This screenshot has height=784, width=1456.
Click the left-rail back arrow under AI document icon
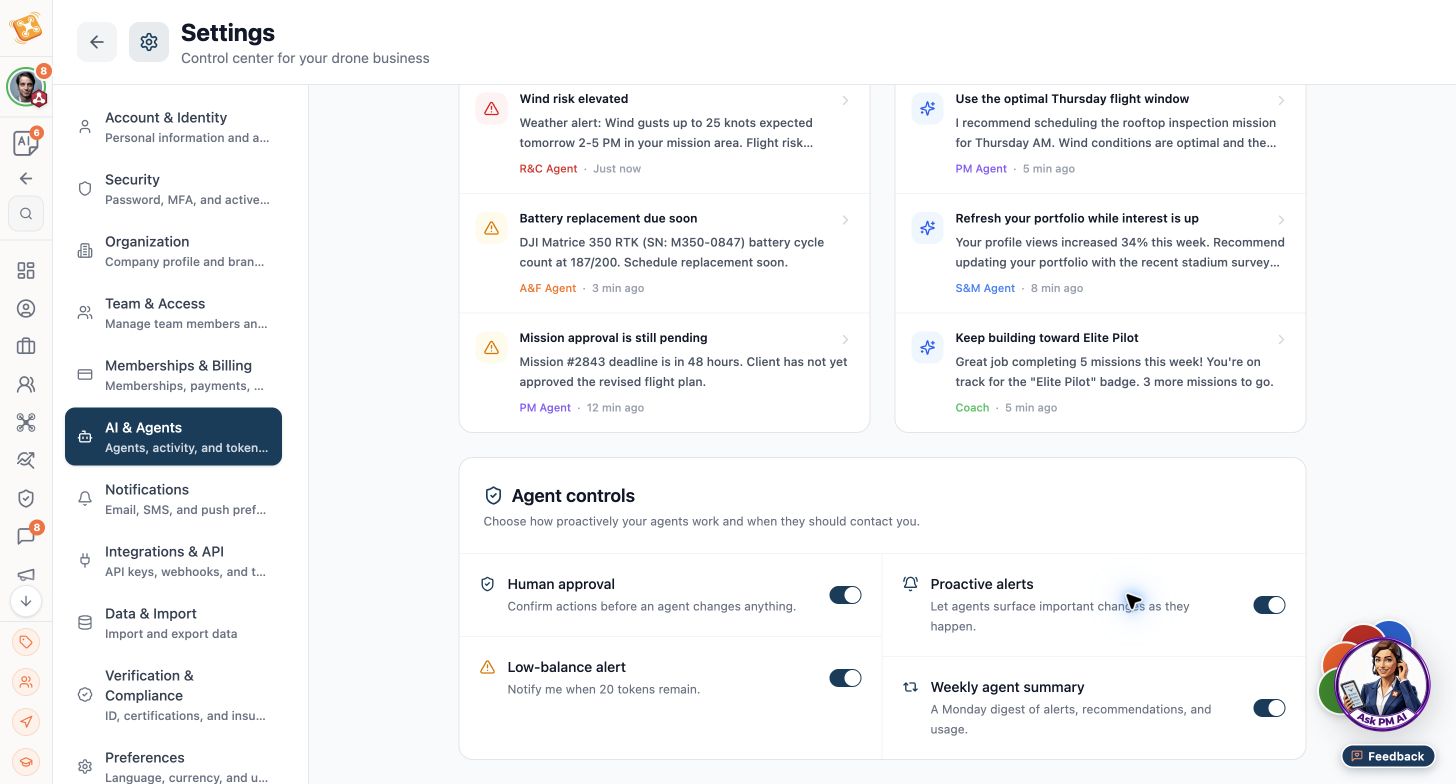26,178
